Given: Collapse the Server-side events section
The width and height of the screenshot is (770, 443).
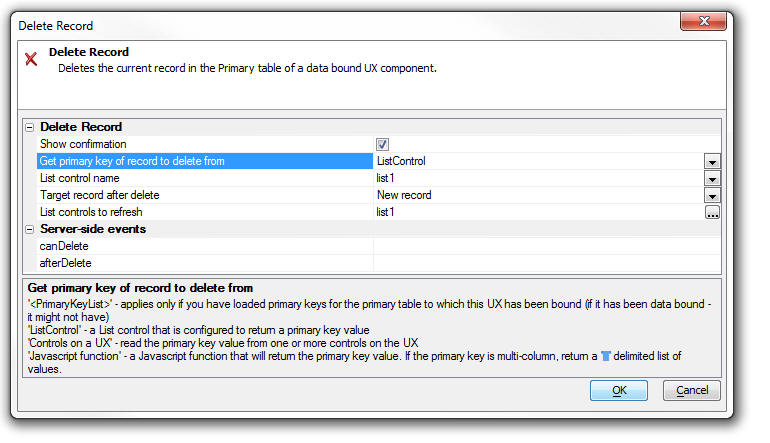Looking at the screenshot, I should (x=29, y=229).
